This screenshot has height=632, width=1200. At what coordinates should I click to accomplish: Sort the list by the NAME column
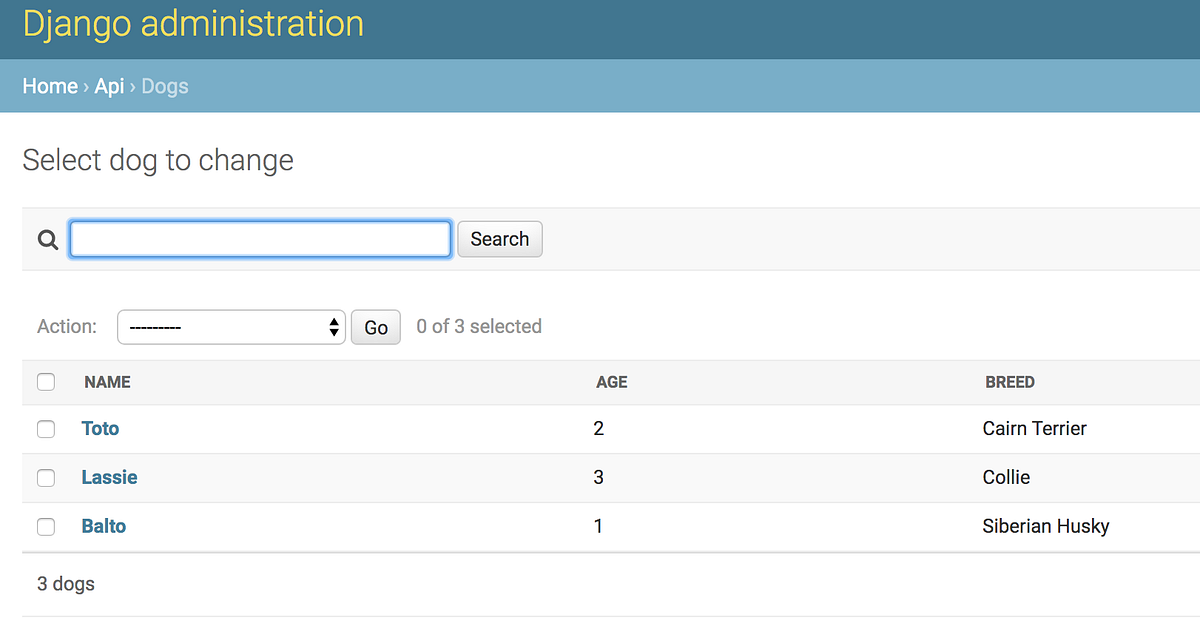pos(106,382)
